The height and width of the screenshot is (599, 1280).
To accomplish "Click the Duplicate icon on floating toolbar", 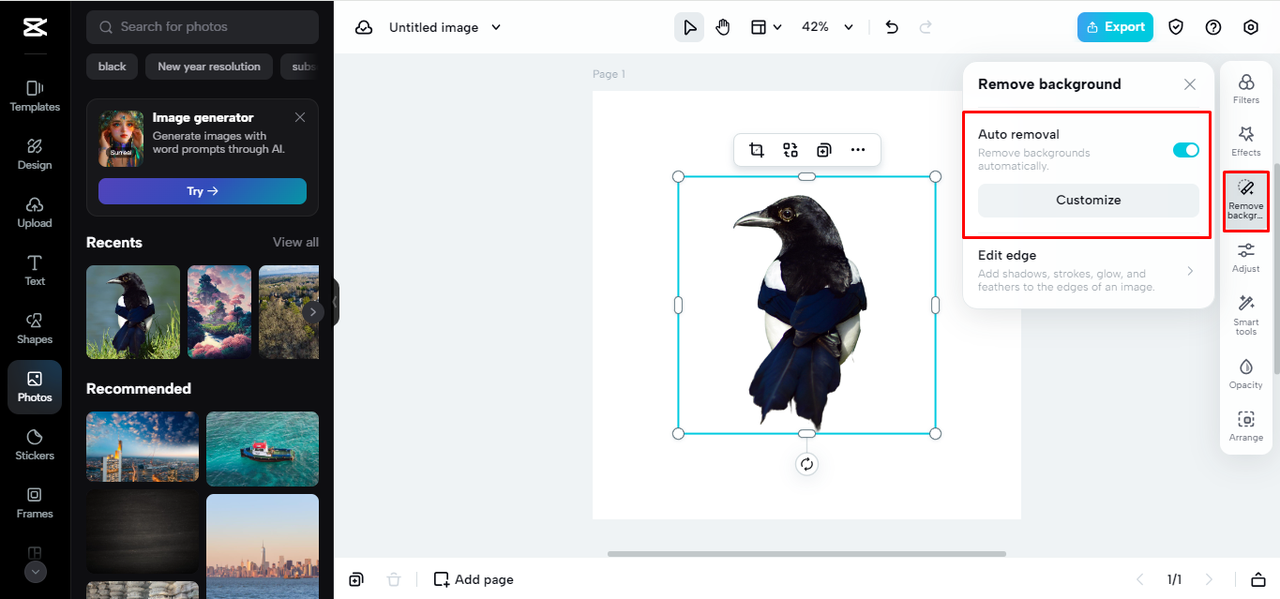I will point(823,150).
